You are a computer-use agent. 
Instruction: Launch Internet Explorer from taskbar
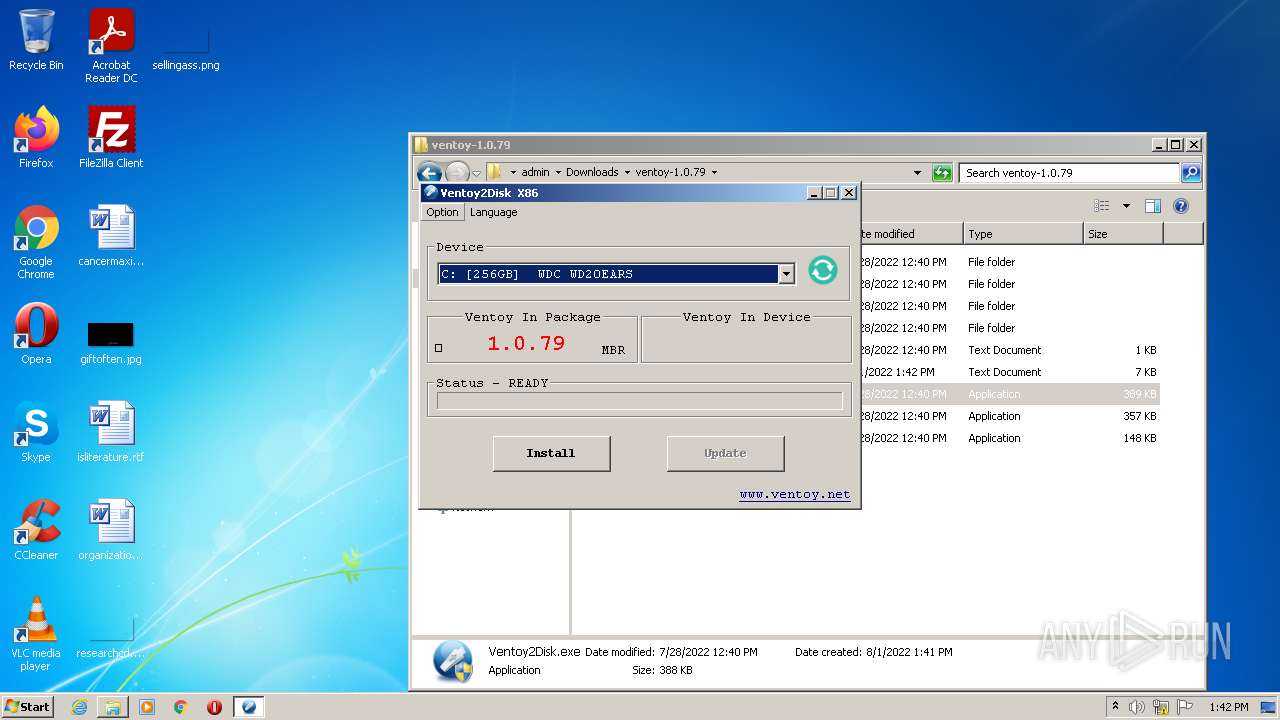click(x=79, y=707)
